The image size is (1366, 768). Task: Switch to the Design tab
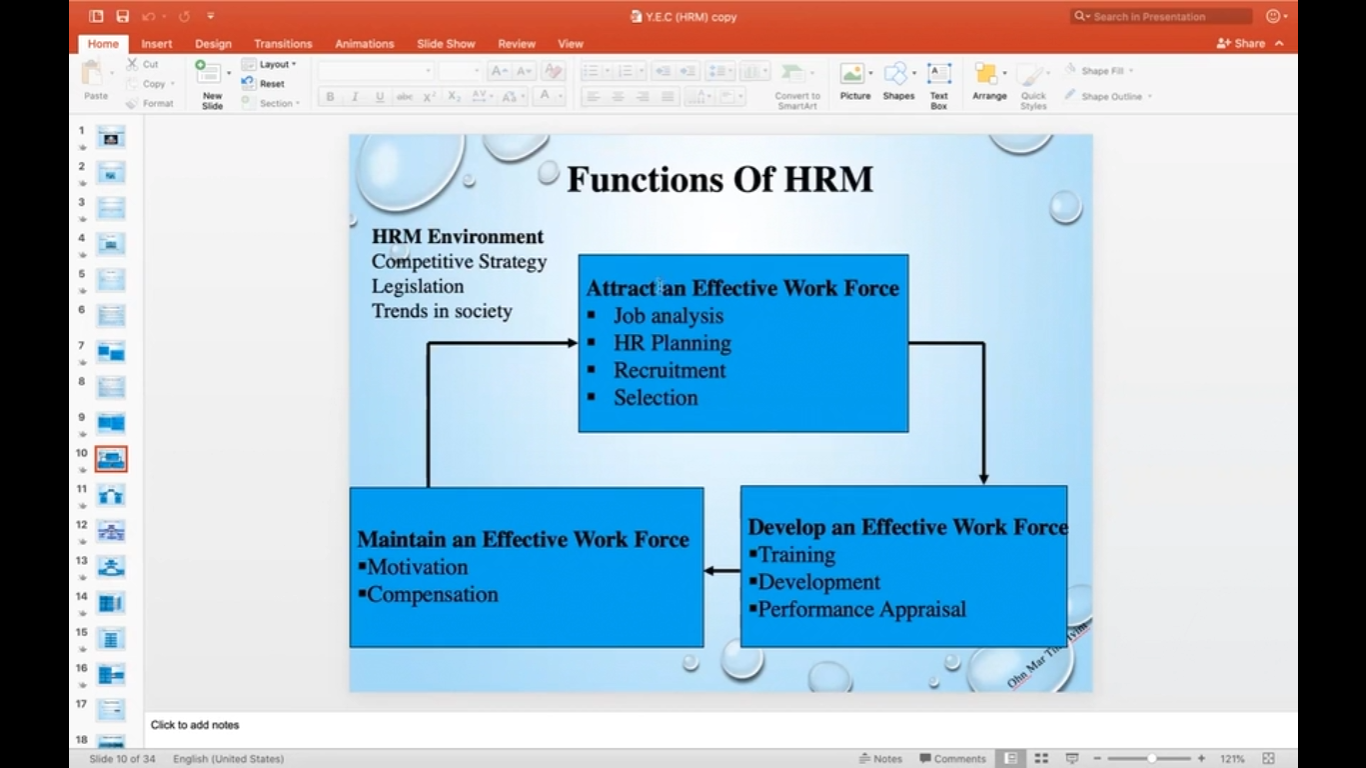click(x=213, y=44)
